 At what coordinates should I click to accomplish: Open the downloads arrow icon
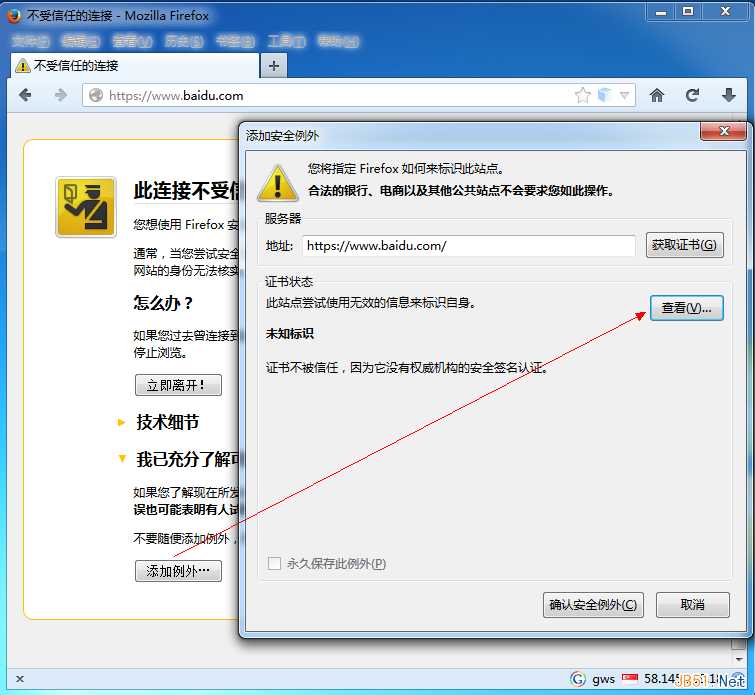tap(729, 95)
